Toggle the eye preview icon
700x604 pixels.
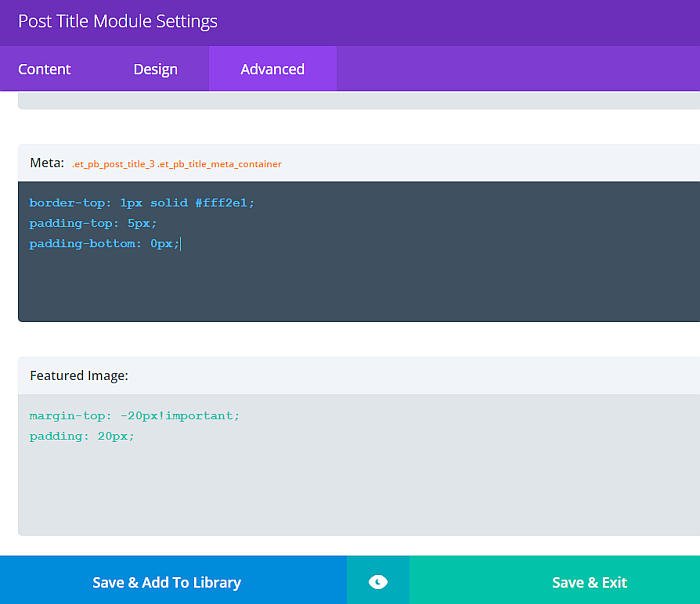click(378, 581)
